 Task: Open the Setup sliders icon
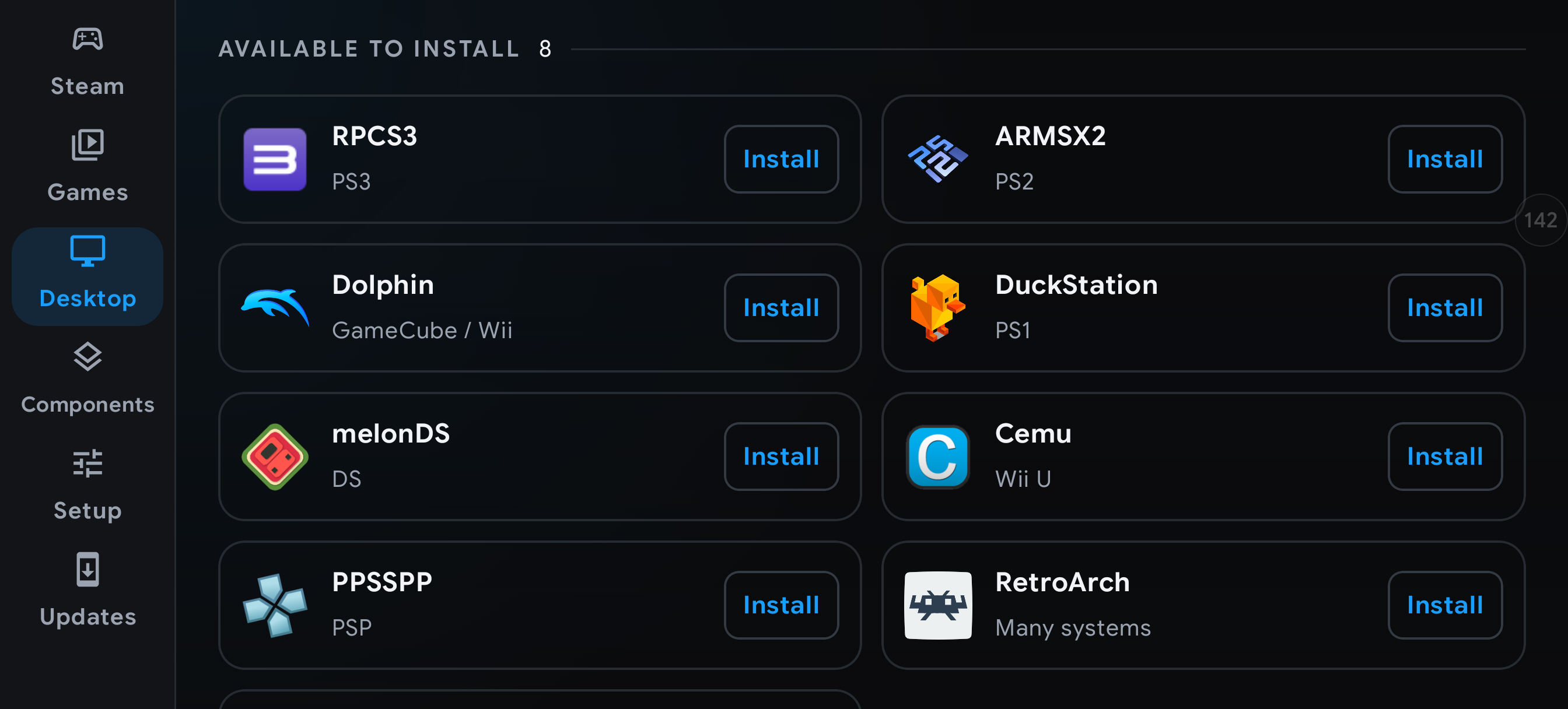point(87,463)
